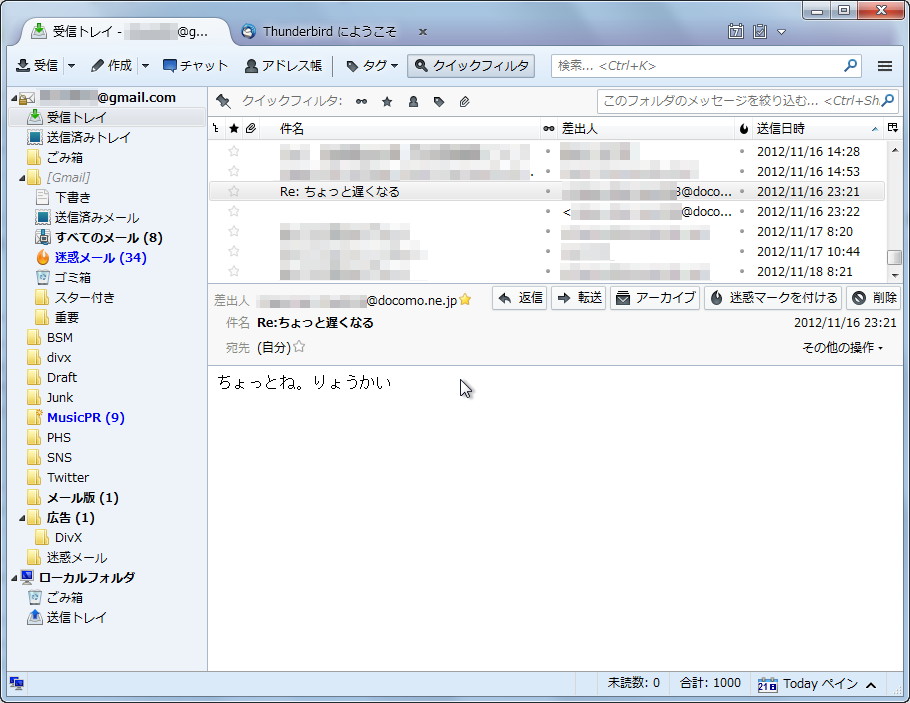This screenshot has width=910, height=703.
Task: Open the hamburger menu icon
Action: (884, 65)
